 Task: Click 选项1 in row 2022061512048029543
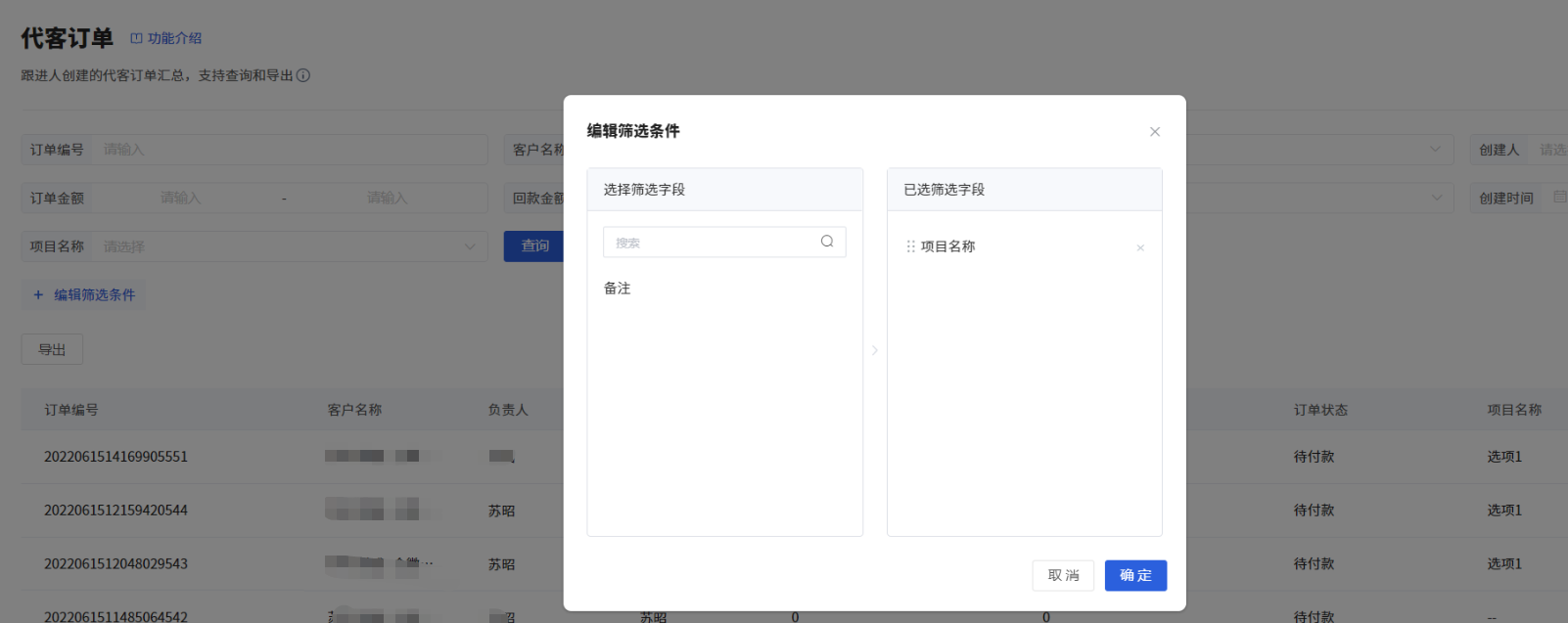pyautogui.click(x=1504, y=564)
